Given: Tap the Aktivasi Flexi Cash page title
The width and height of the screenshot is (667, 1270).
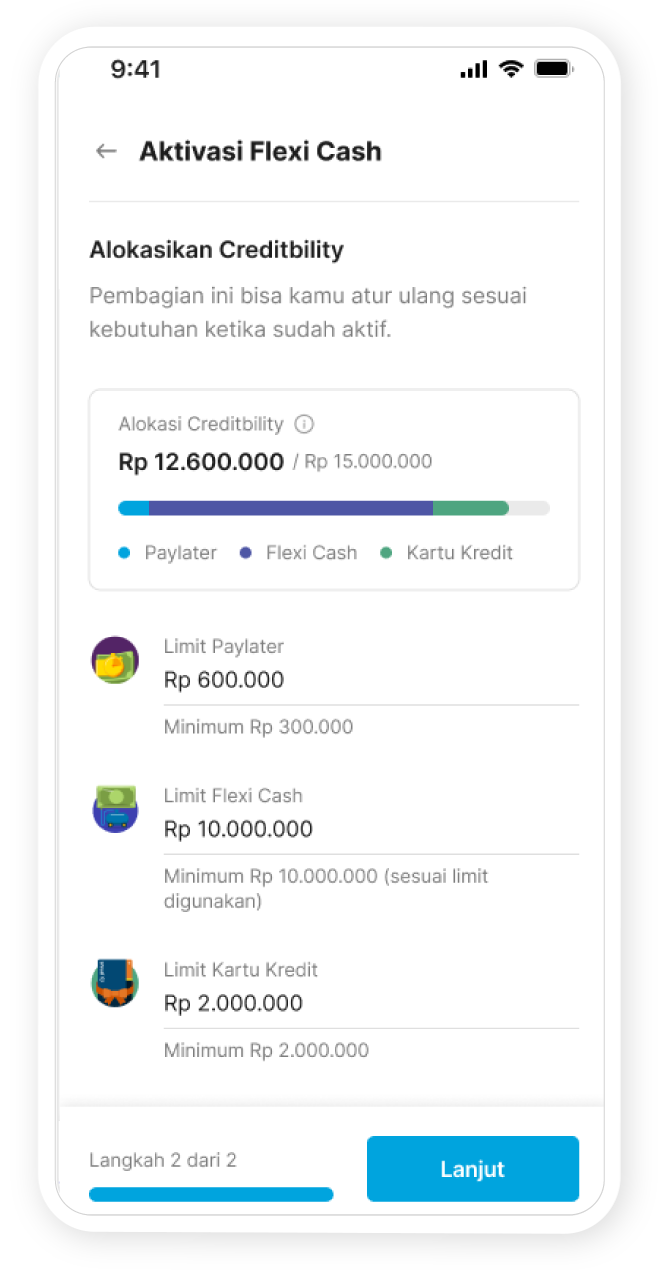Looking at the screenshot, I should point(260,151).
